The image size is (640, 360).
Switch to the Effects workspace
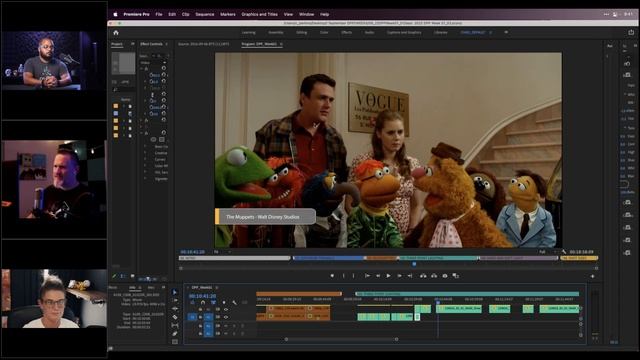pos(347,33)
